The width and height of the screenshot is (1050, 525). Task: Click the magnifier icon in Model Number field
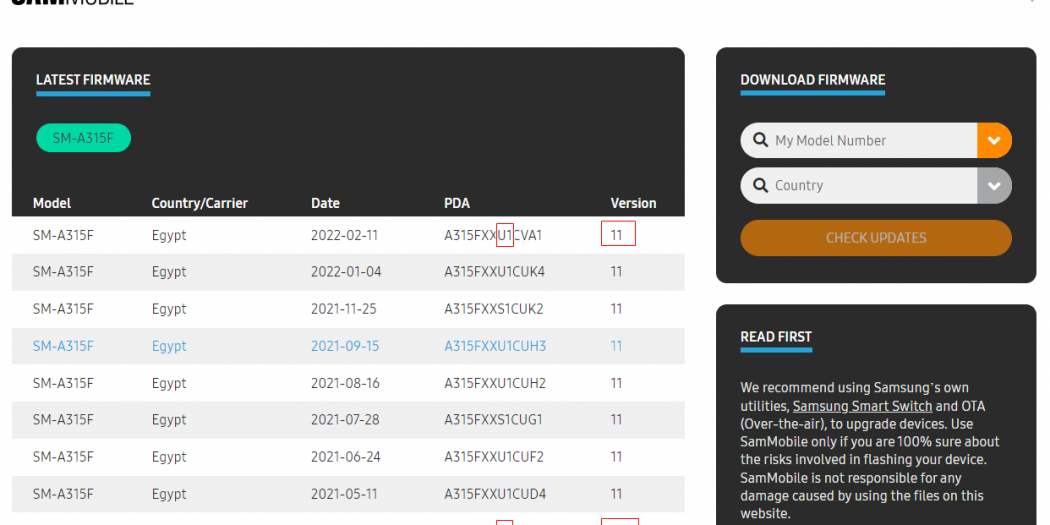point(760,140)
